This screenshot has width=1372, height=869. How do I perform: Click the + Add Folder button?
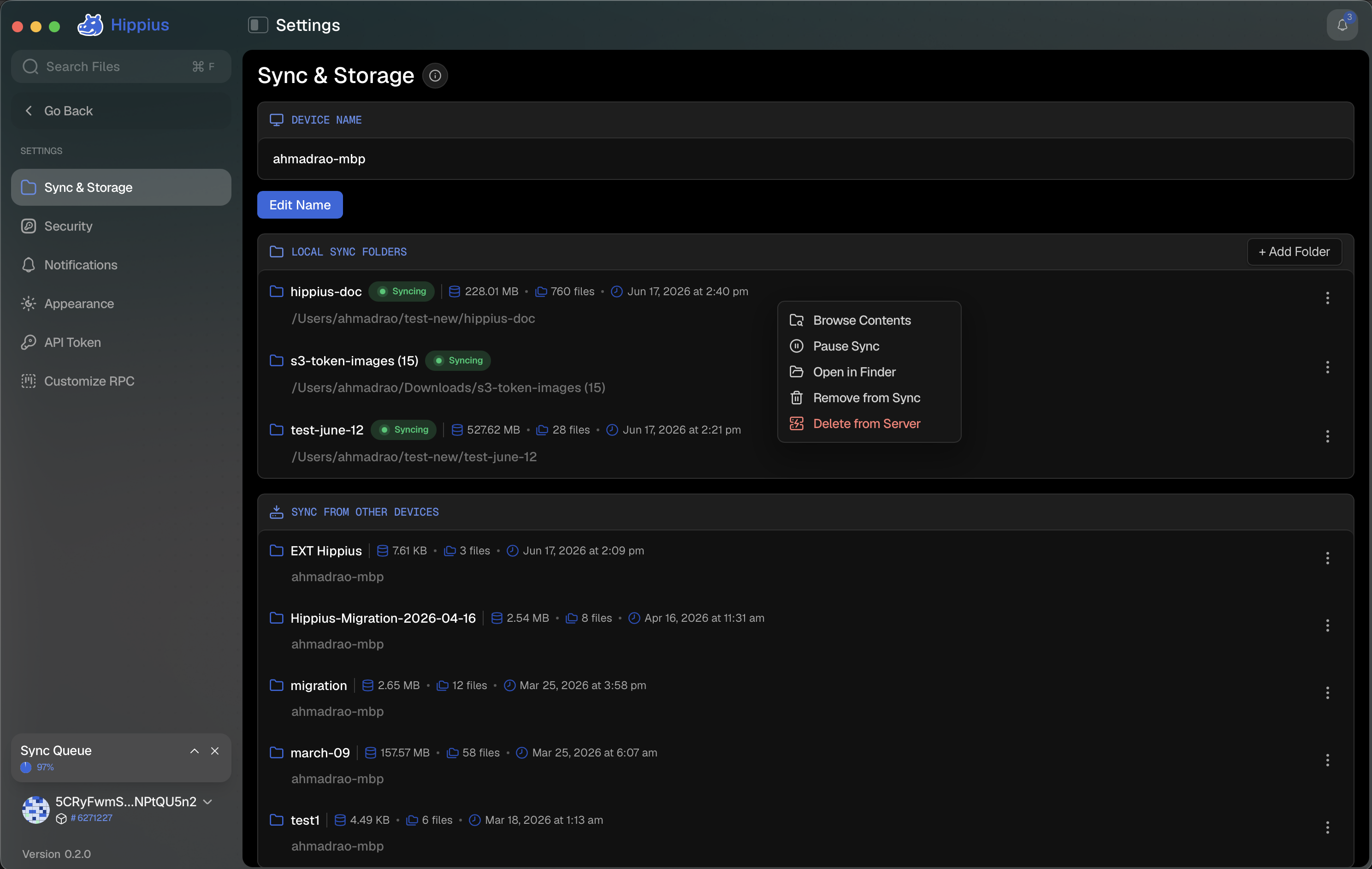(1294, 251)
